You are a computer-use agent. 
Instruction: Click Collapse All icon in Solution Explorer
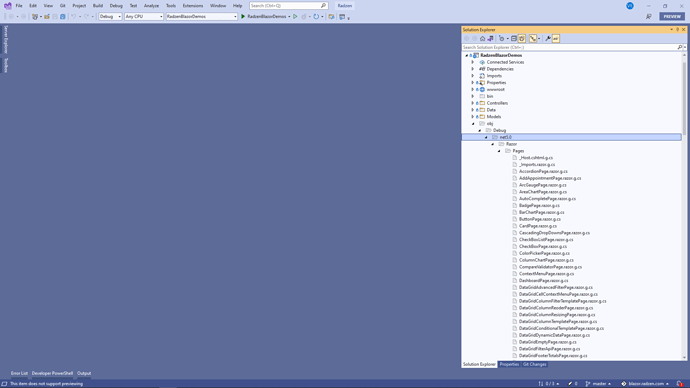pos(514,39)
